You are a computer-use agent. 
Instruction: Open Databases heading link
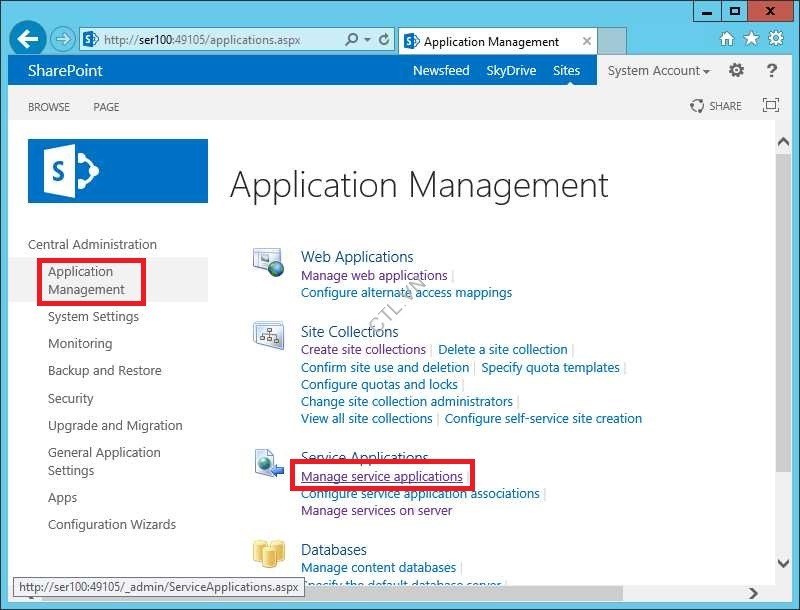pos(334,550)
